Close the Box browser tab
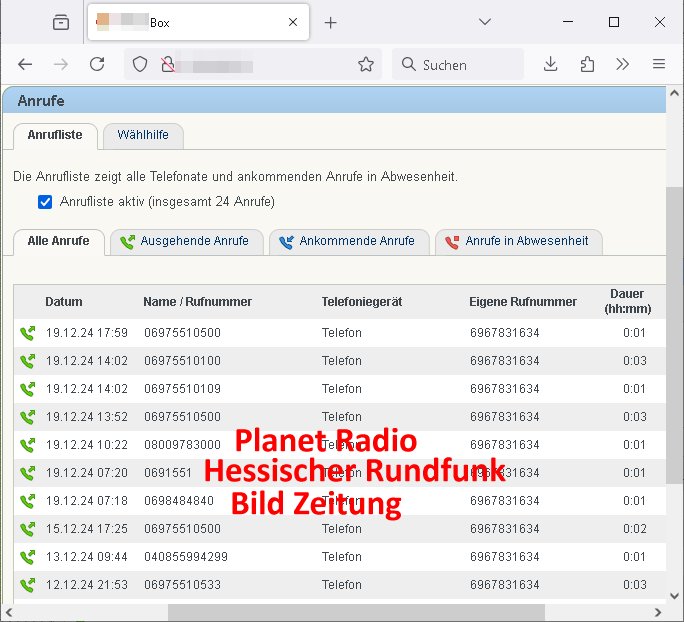 pos(293,22)
